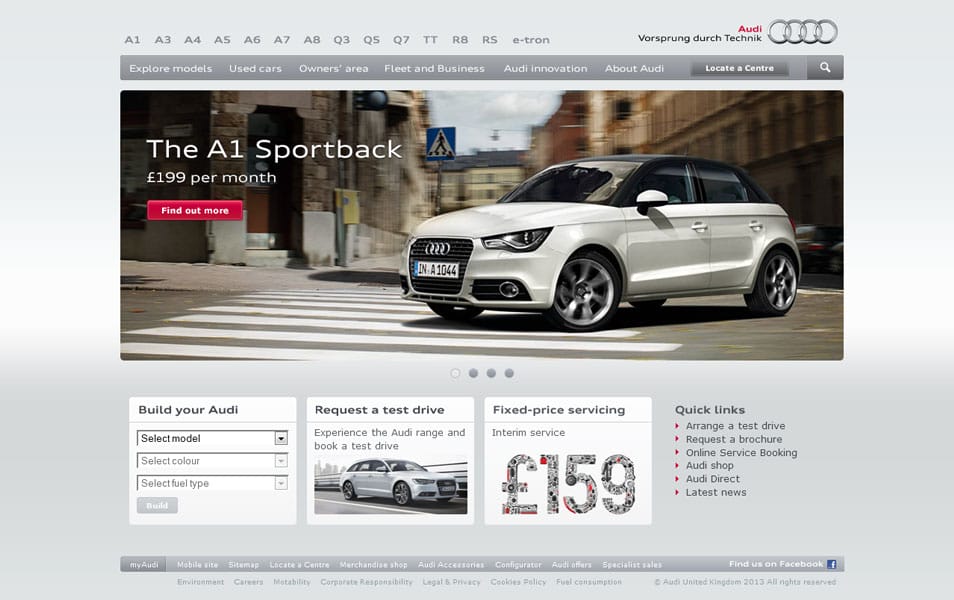This screenshot has width=954, height=600.
Task: Click Merchandise shop footer link
Action: coord(373,565)
